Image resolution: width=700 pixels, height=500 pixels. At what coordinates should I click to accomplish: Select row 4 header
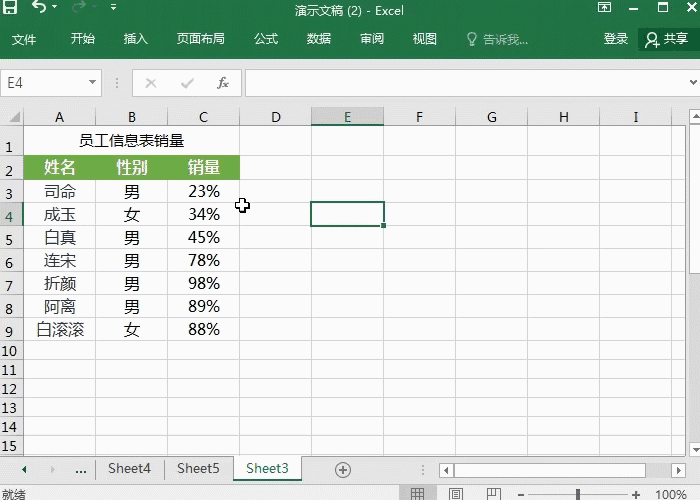tap(11, 214)
